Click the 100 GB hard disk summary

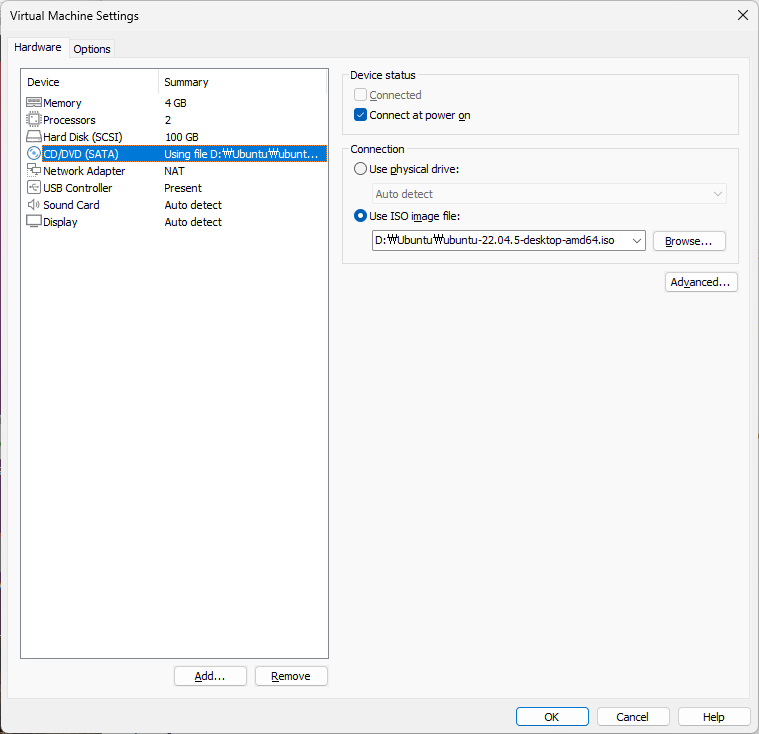(x=182, y=137)
